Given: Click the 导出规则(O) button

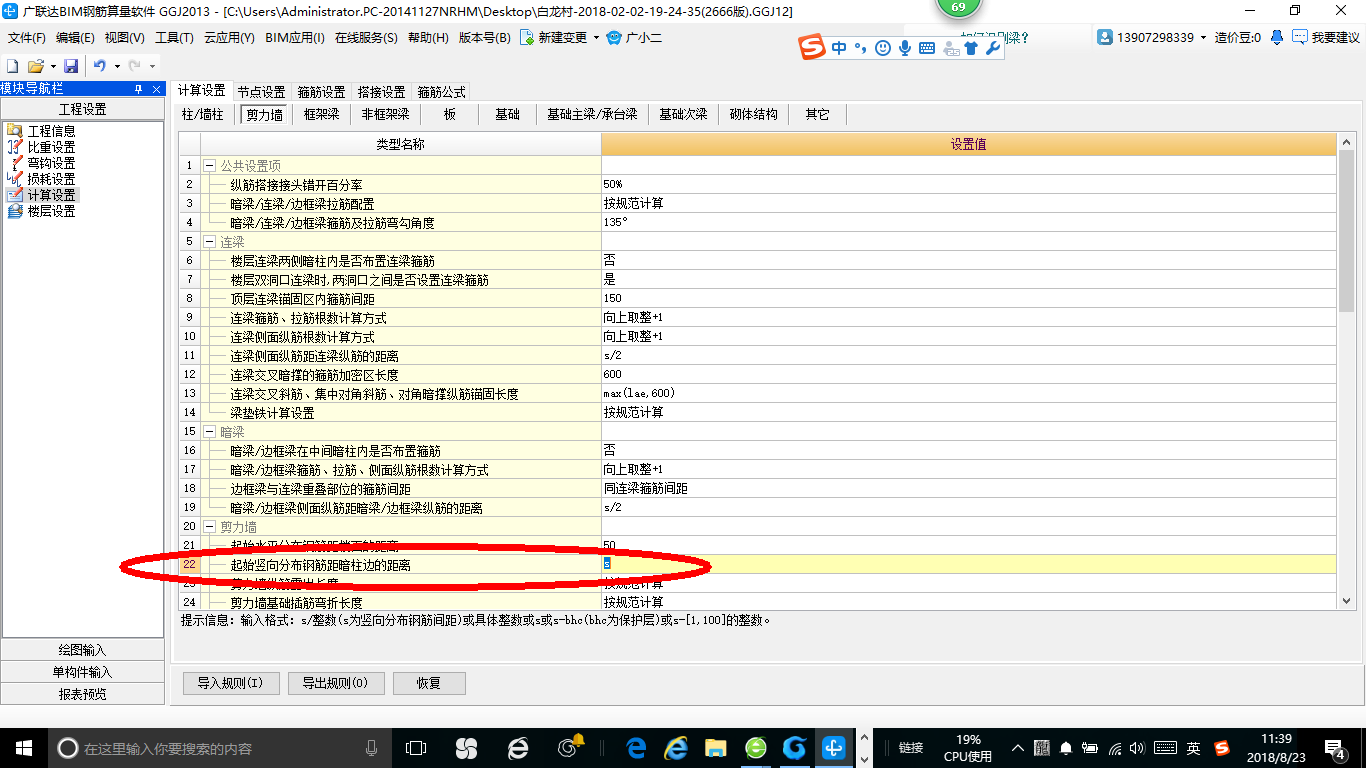Looking at the screenshot, I should point(335,683).
